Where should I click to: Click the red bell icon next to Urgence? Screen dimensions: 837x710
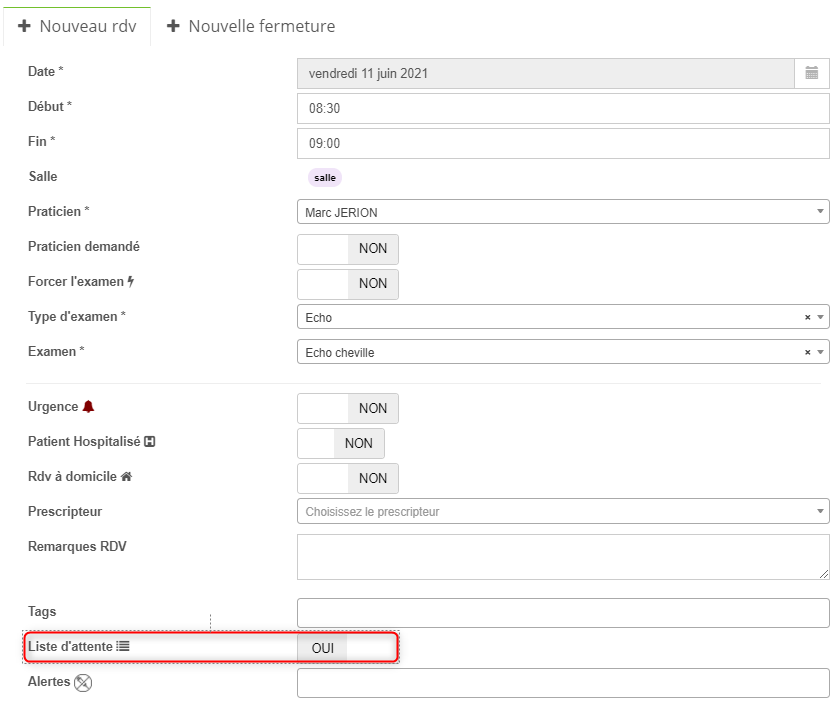89,407
